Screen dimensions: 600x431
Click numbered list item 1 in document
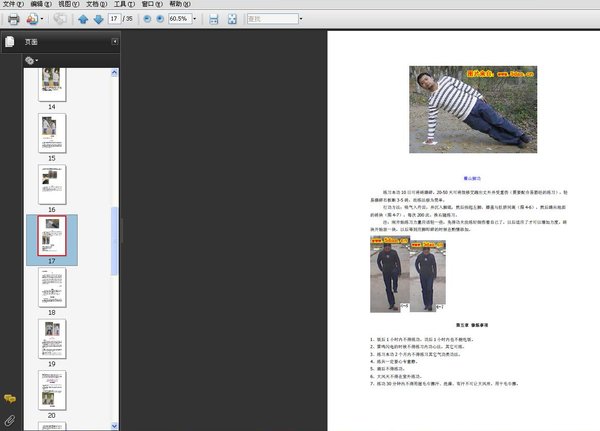tap(422, 339)
